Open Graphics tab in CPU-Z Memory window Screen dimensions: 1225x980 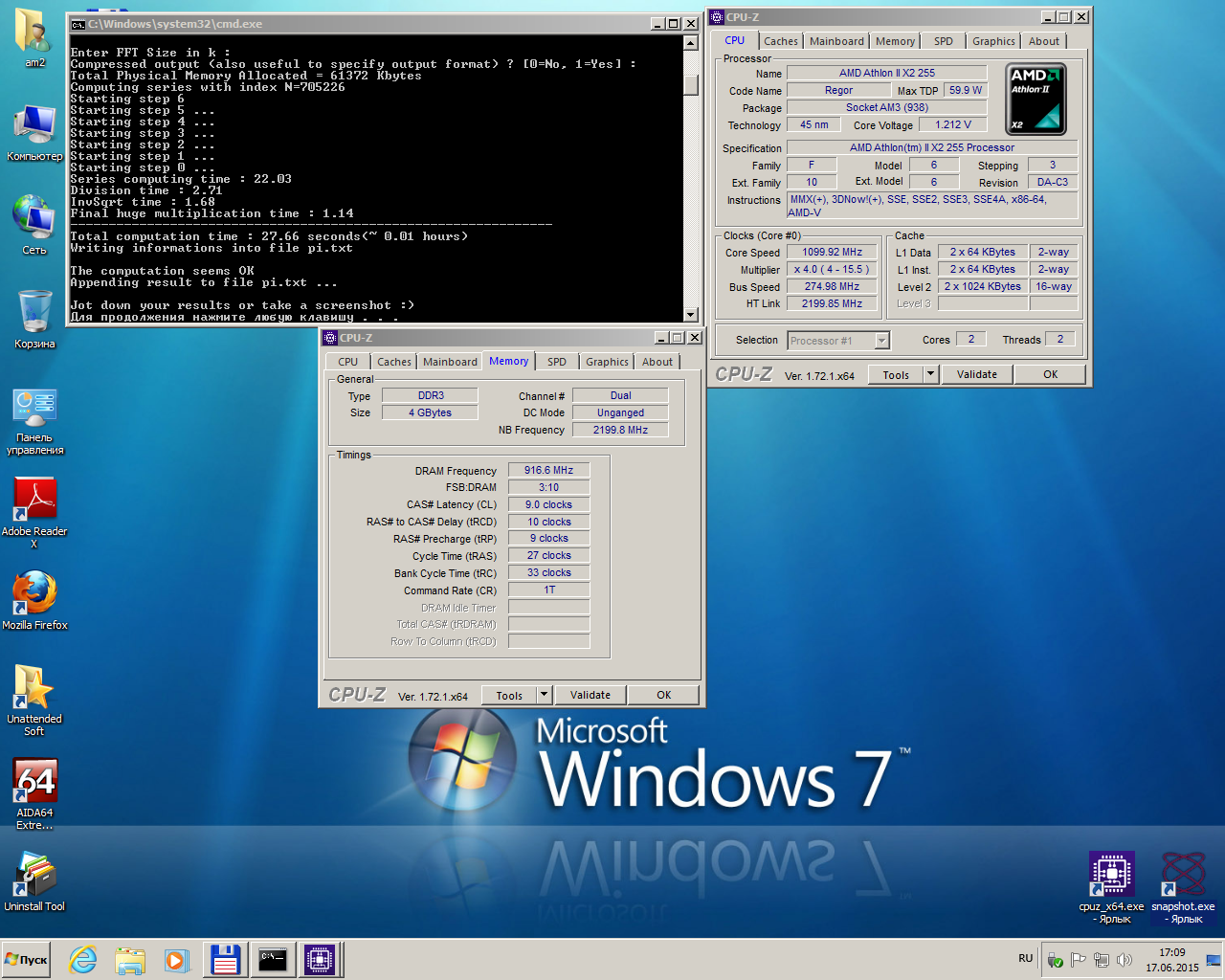(x=607, y=362)
